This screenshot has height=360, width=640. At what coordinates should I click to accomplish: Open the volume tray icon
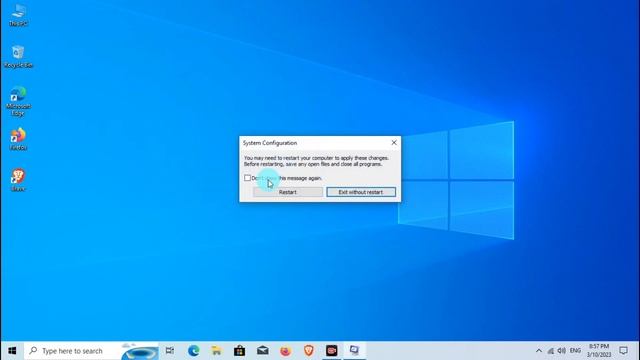click(562, 351)
